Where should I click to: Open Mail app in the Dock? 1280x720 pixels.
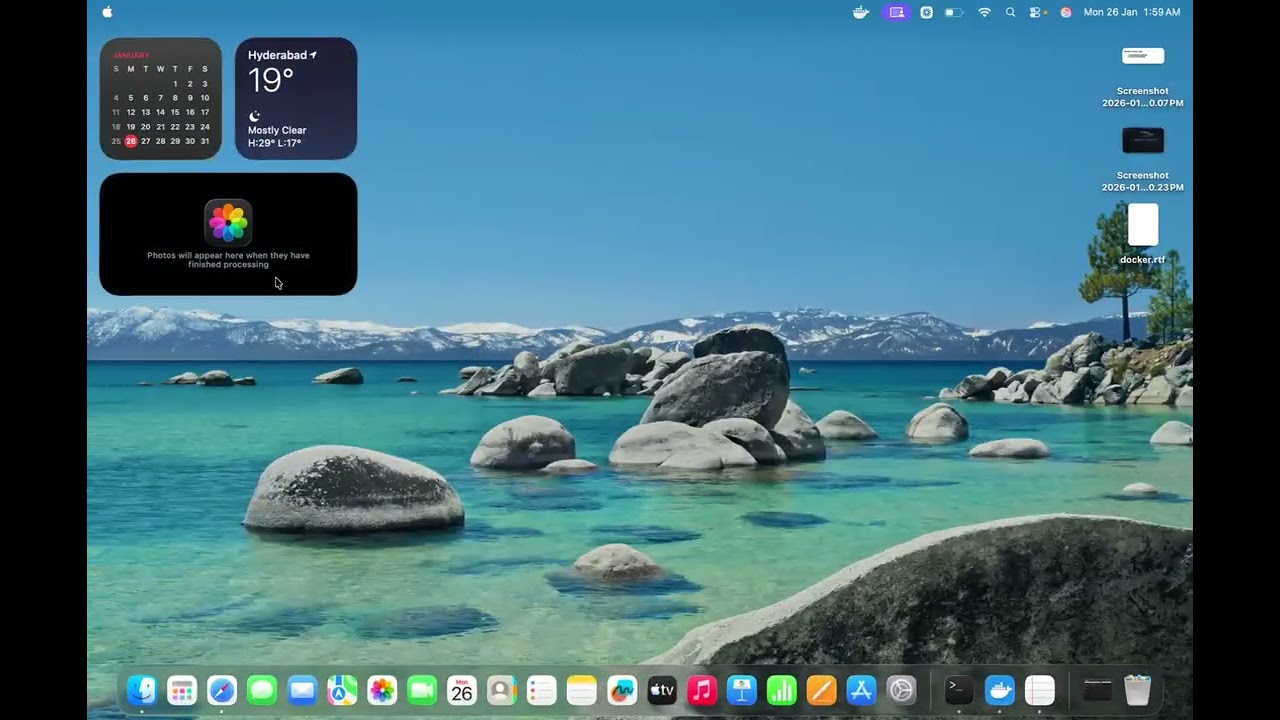302,690
